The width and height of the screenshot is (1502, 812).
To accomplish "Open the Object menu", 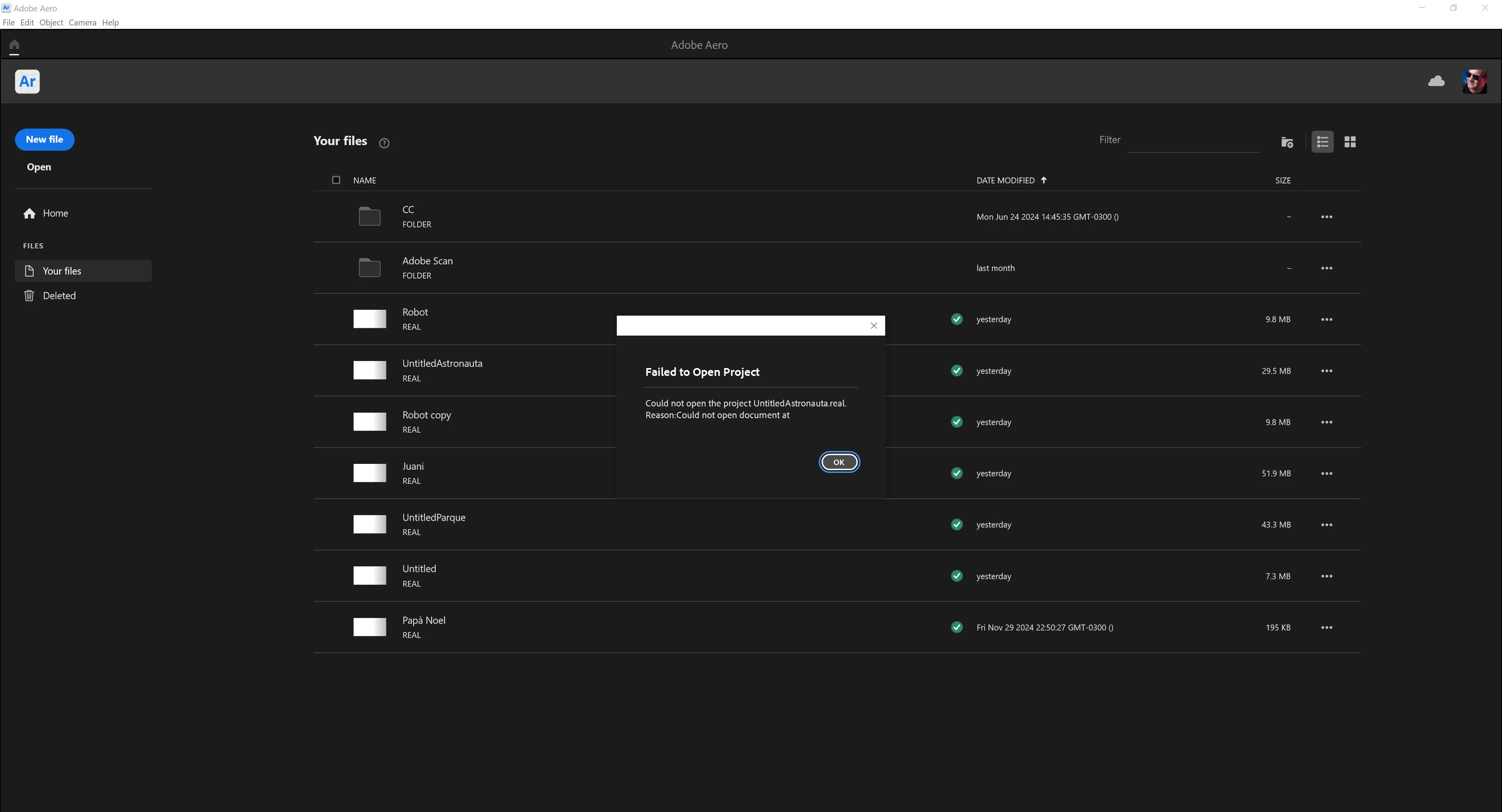I will pyautogui.click(x=51, y=23).
